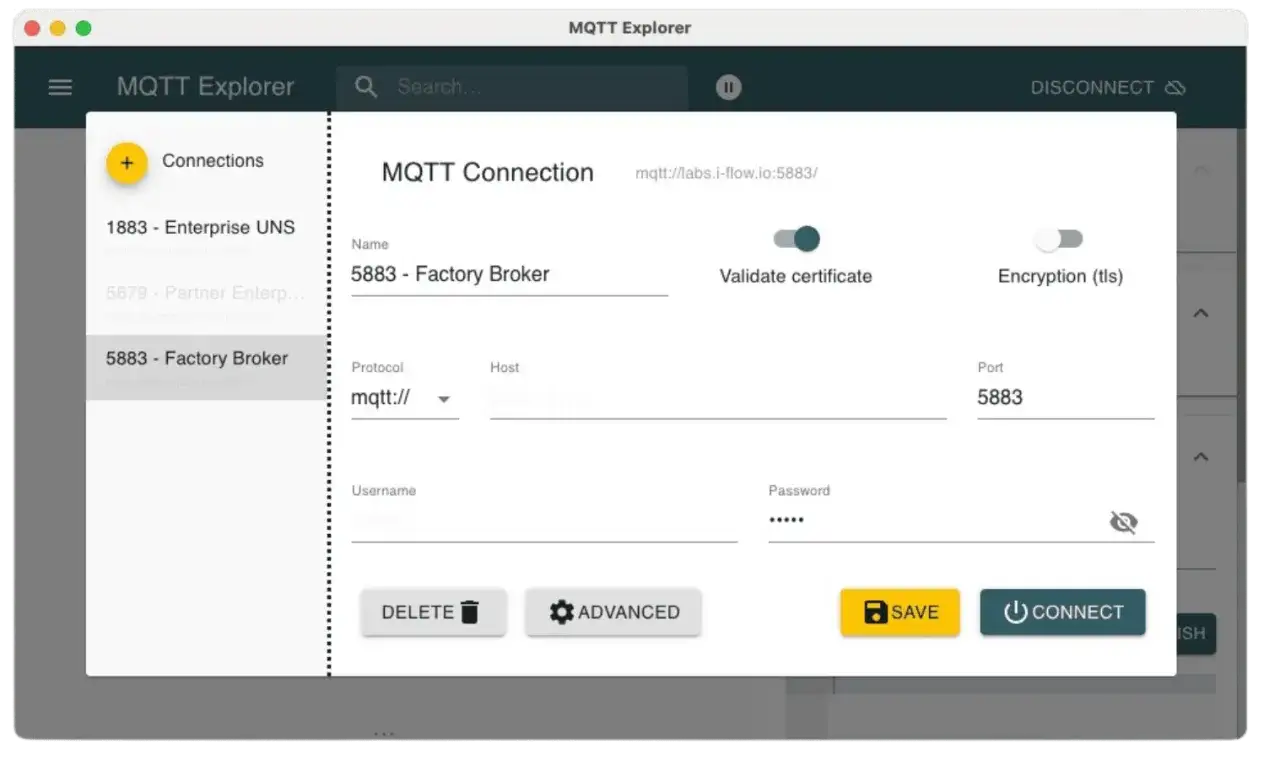This screenshot has width=1280, height=766.
Task: Open the ADVANCED settings
Action: point(614,612)
